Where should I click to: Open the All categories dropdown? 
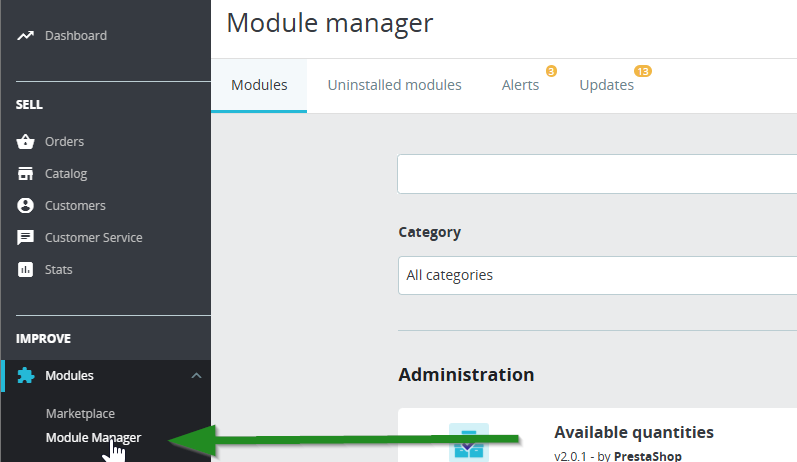pos(597,275)
